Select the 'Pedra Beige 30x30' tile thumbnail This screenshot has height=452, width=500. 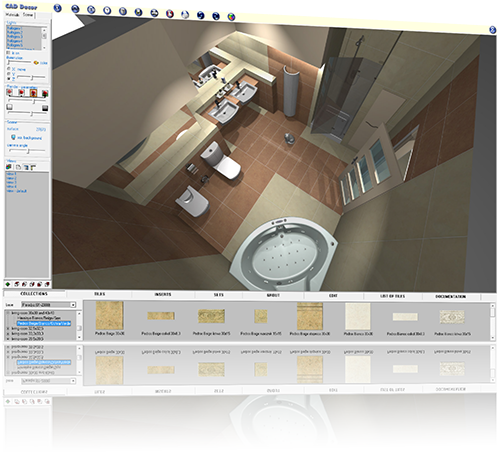click(110, 316)
